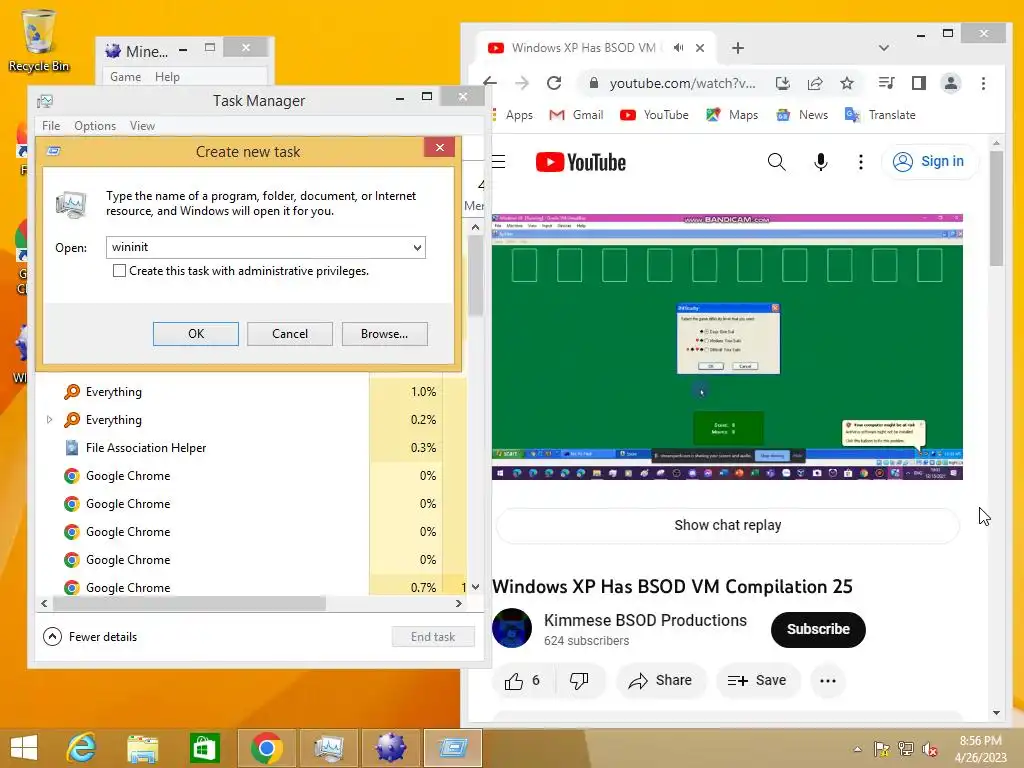This screenshot has height=768, width=1024.
Task: Dislike the video with thumbs down
Action: pyautogui.click(x=579, y=680)
